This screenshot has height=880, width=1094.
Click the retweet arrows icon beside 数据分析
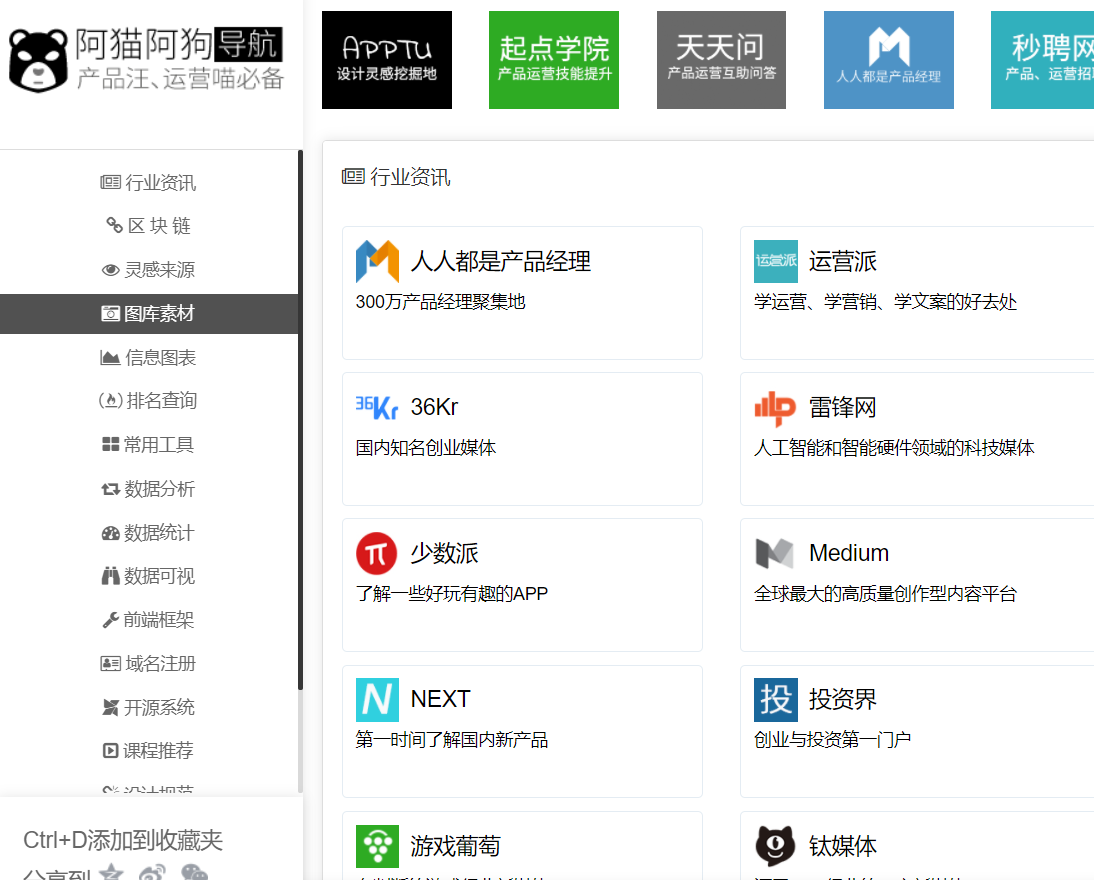(x=111, y=489)
